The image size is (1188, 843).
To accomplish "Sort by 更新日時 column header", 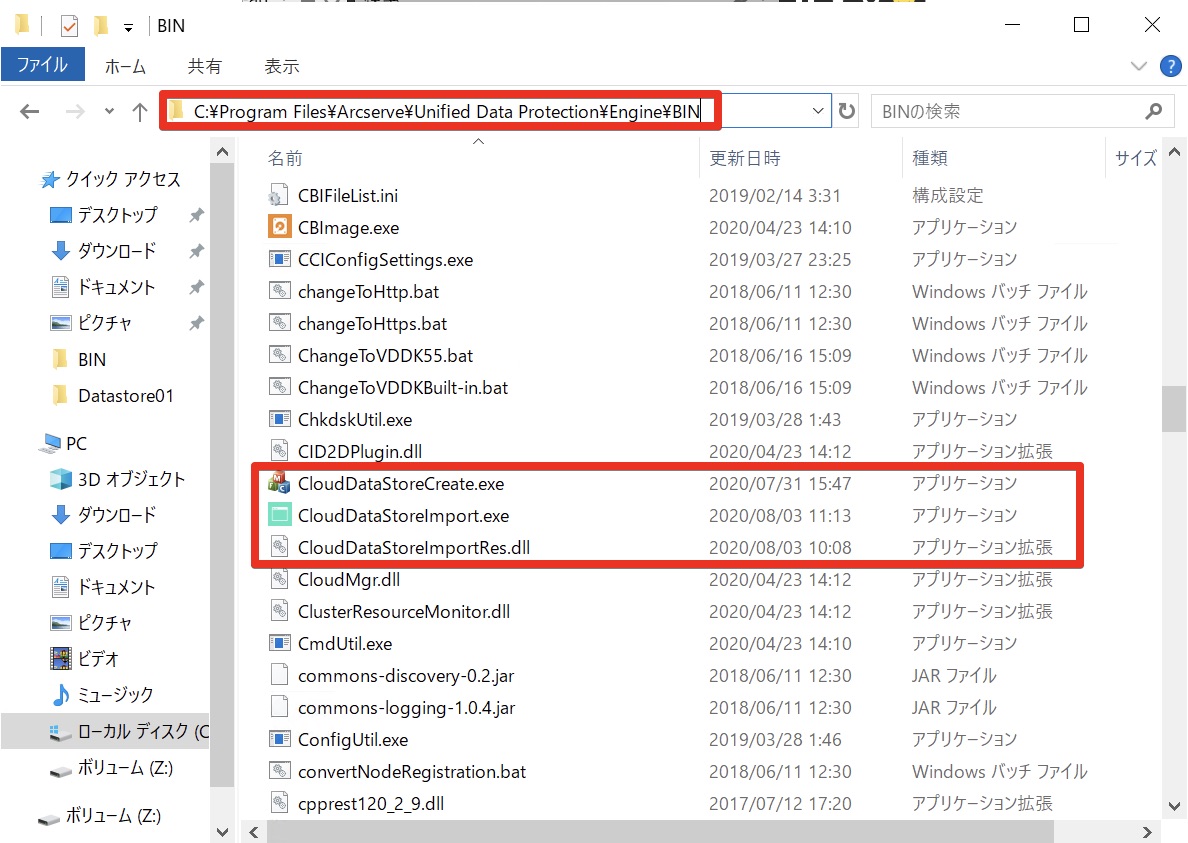I will [744, 158].
